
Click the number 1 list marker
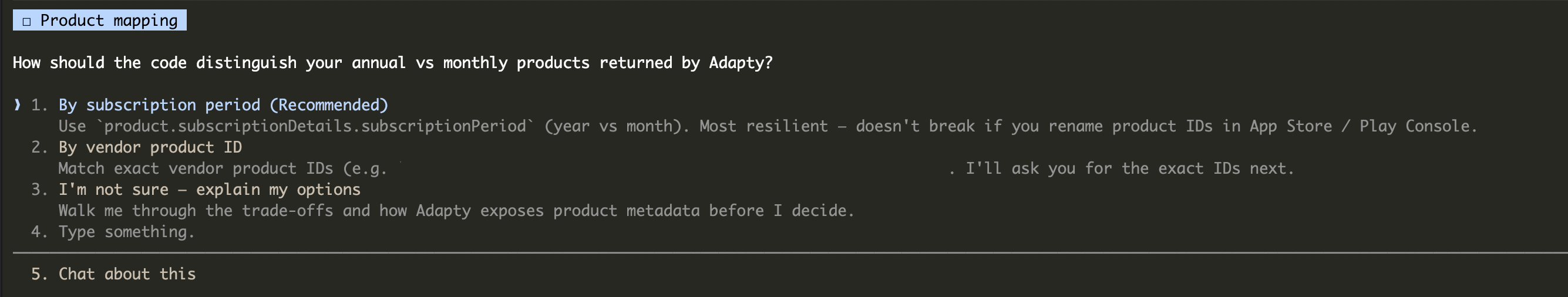39,104
